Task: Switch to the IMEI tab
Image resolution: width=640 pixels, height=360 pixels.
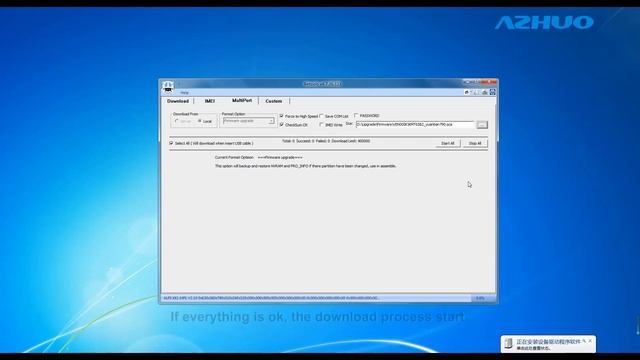Action: (210, 101)
